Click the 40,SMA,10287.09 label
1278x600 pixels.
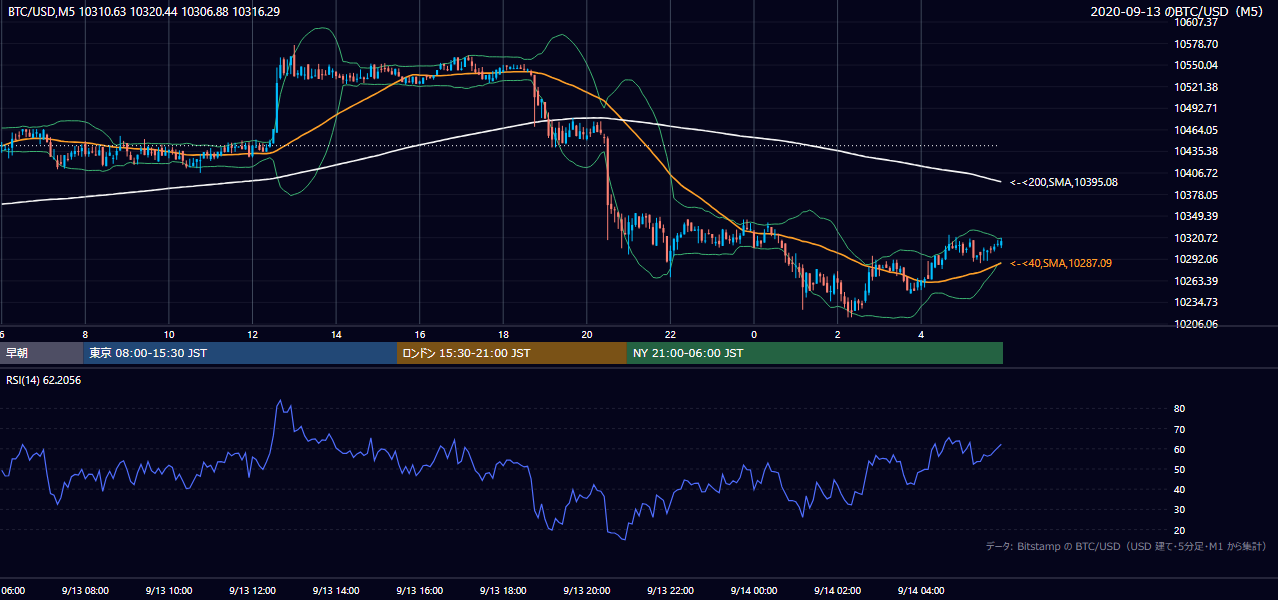click(1060, 263)
